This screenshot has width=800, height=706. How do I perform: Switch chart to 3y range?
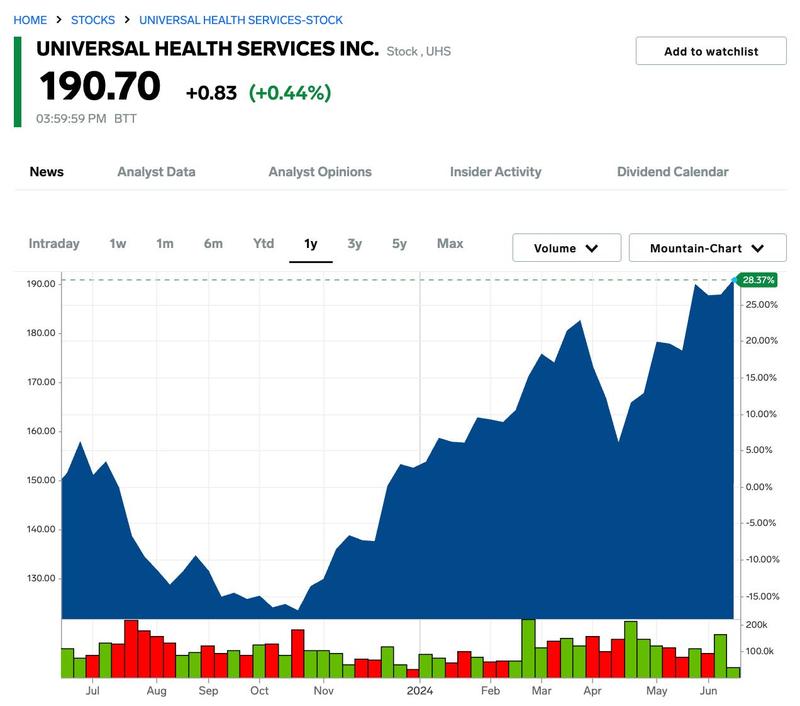coord(355,244)
